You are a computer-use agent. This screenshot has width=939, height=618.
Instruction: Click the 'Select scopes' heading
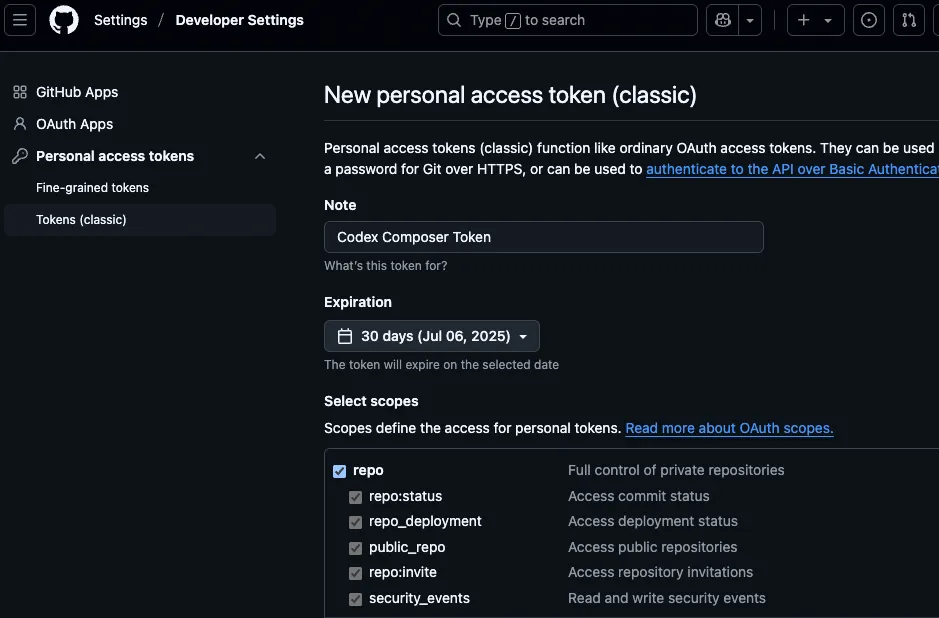point(371,401)
